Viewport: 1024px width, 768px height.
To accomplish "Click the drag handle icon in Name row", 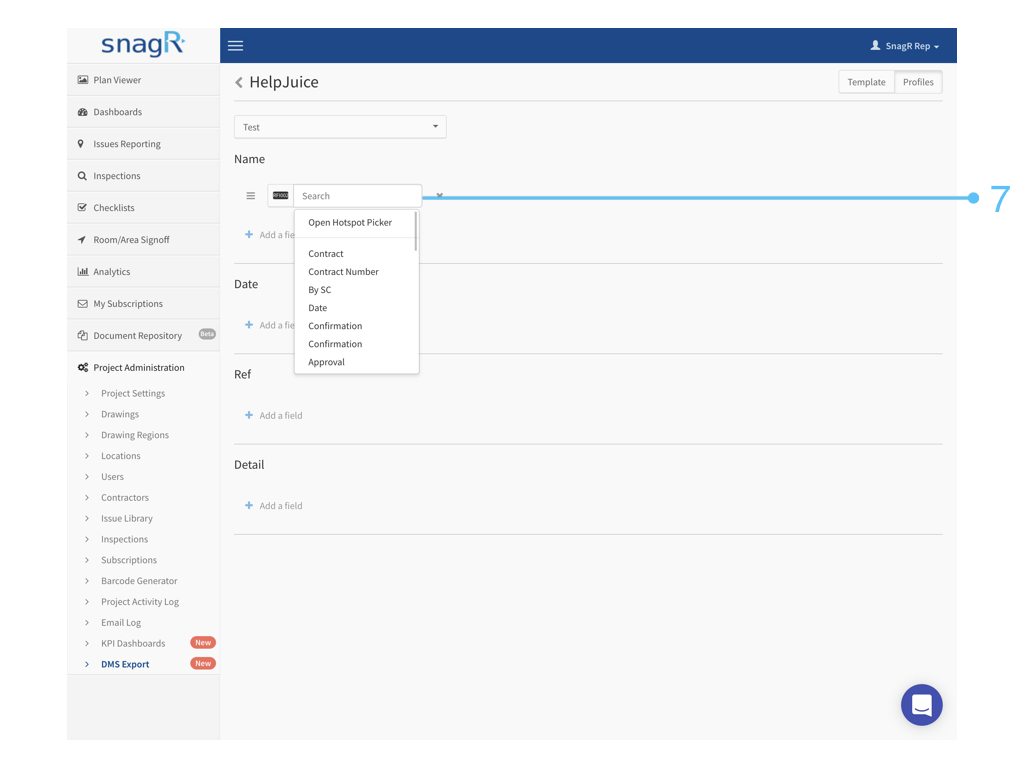I will point(250,196).
